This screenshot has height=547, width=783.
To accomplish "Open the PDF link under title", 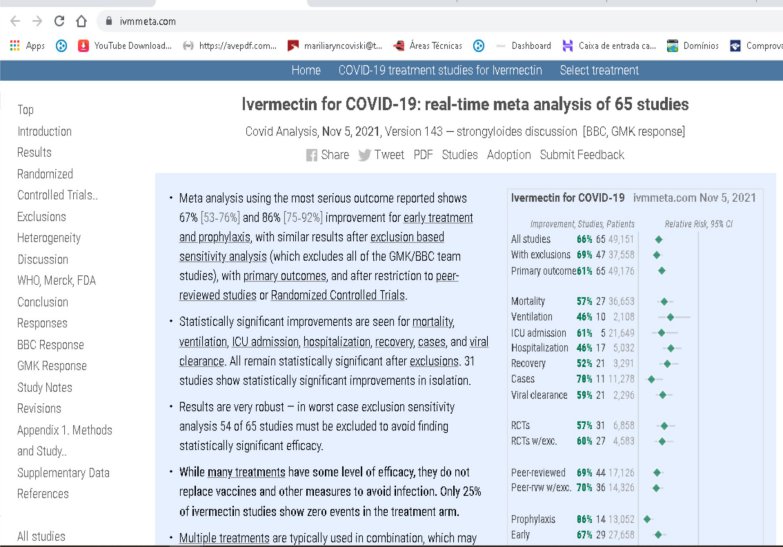I will pyautogui.click(x=423, y=155).
